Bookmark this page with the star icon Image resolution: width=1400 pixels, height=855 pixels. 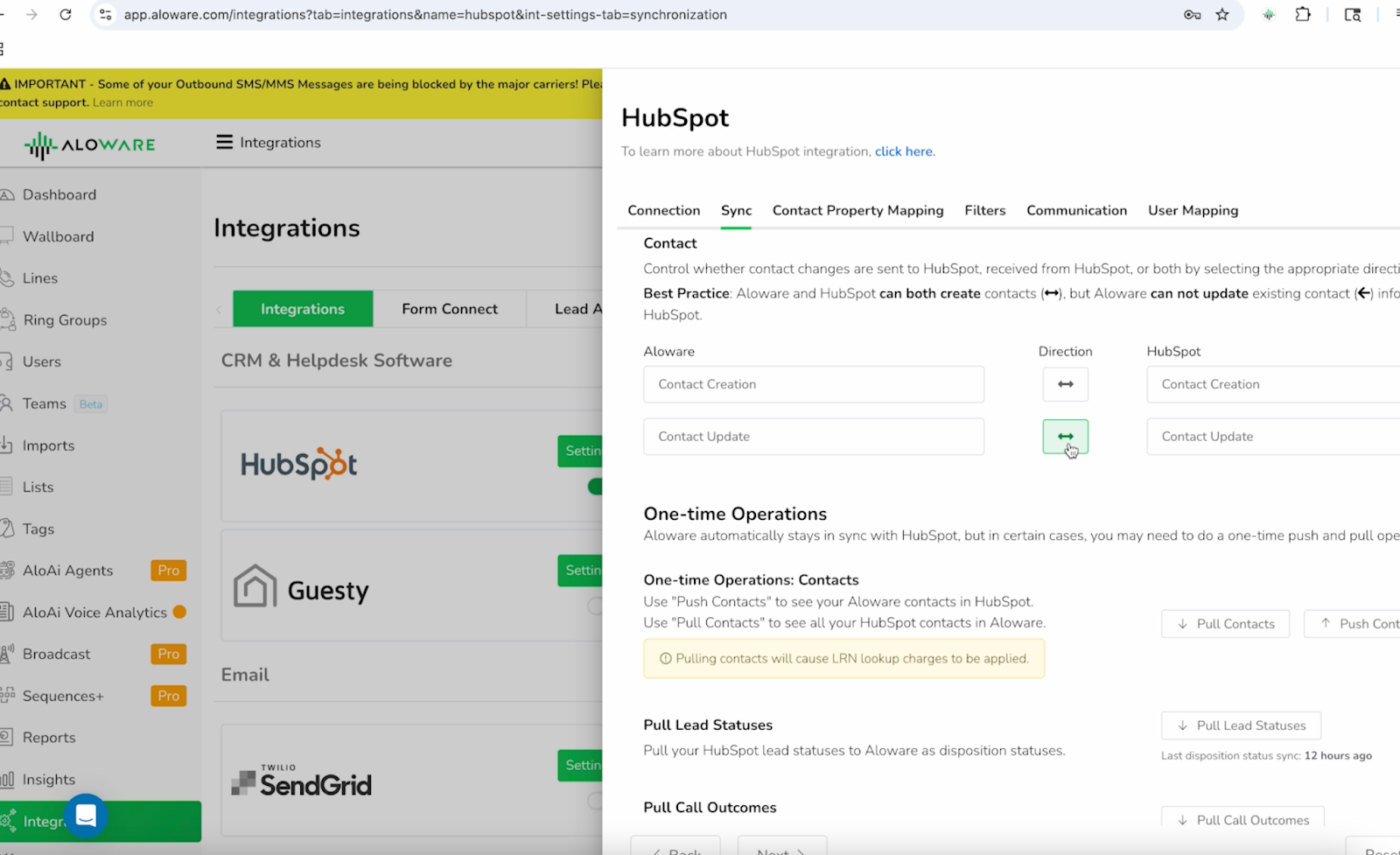1222,15
